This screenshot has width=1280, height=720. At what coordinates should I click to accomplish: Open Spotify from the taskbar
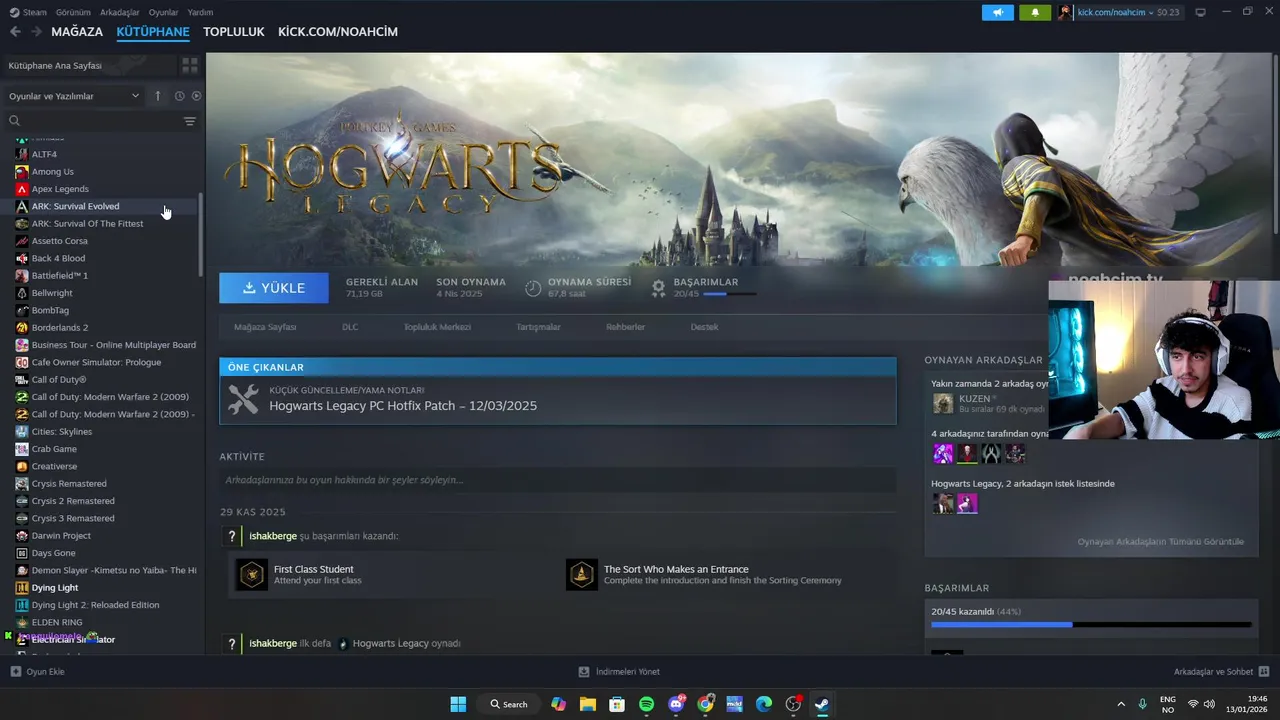coord(646,704)
